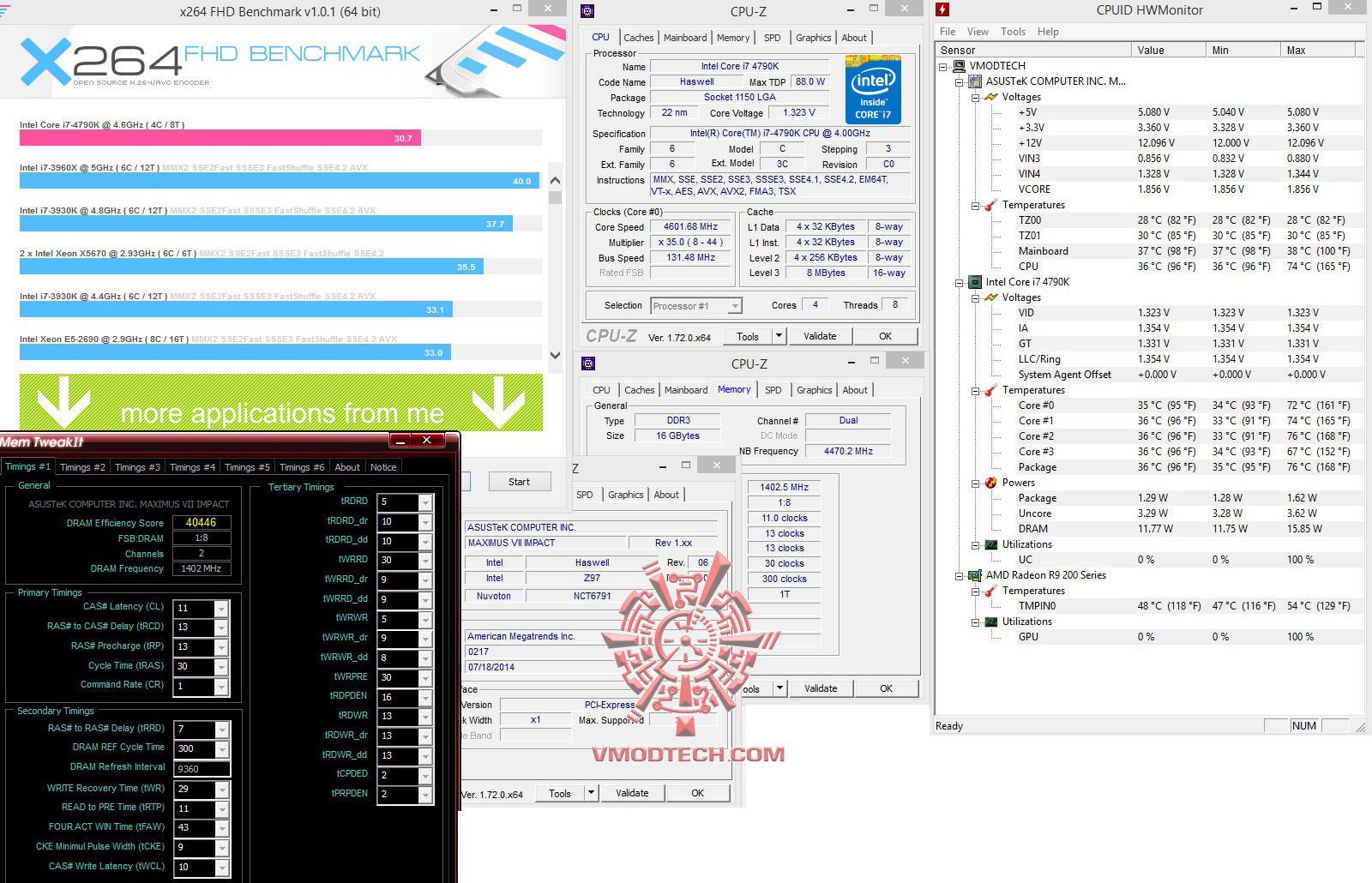Click the x264 results scrollbar thumb
Screen dimensions: 1372x883
coord(555,197)
